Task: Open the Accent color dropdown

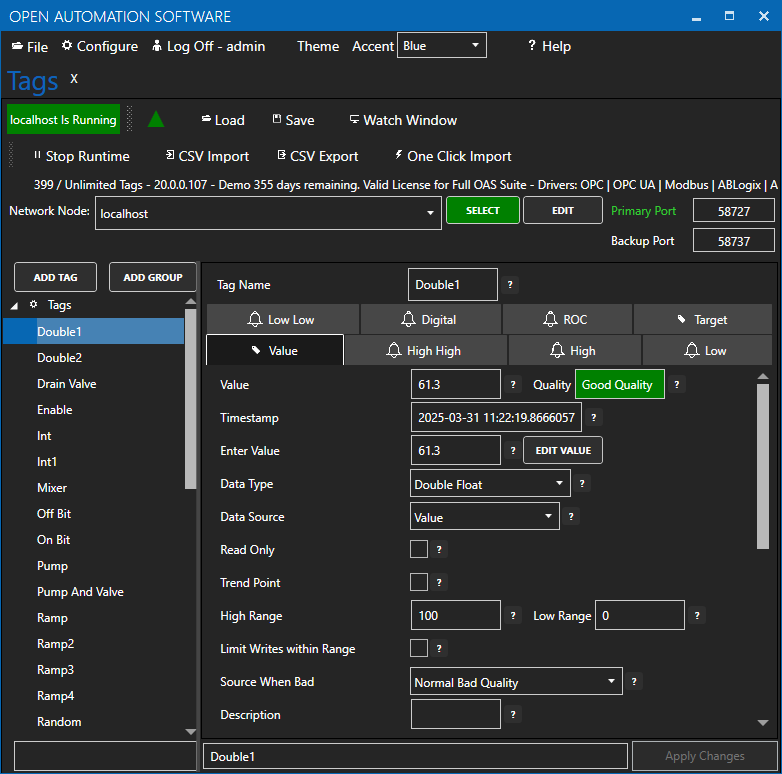Action: click(441, 46)
